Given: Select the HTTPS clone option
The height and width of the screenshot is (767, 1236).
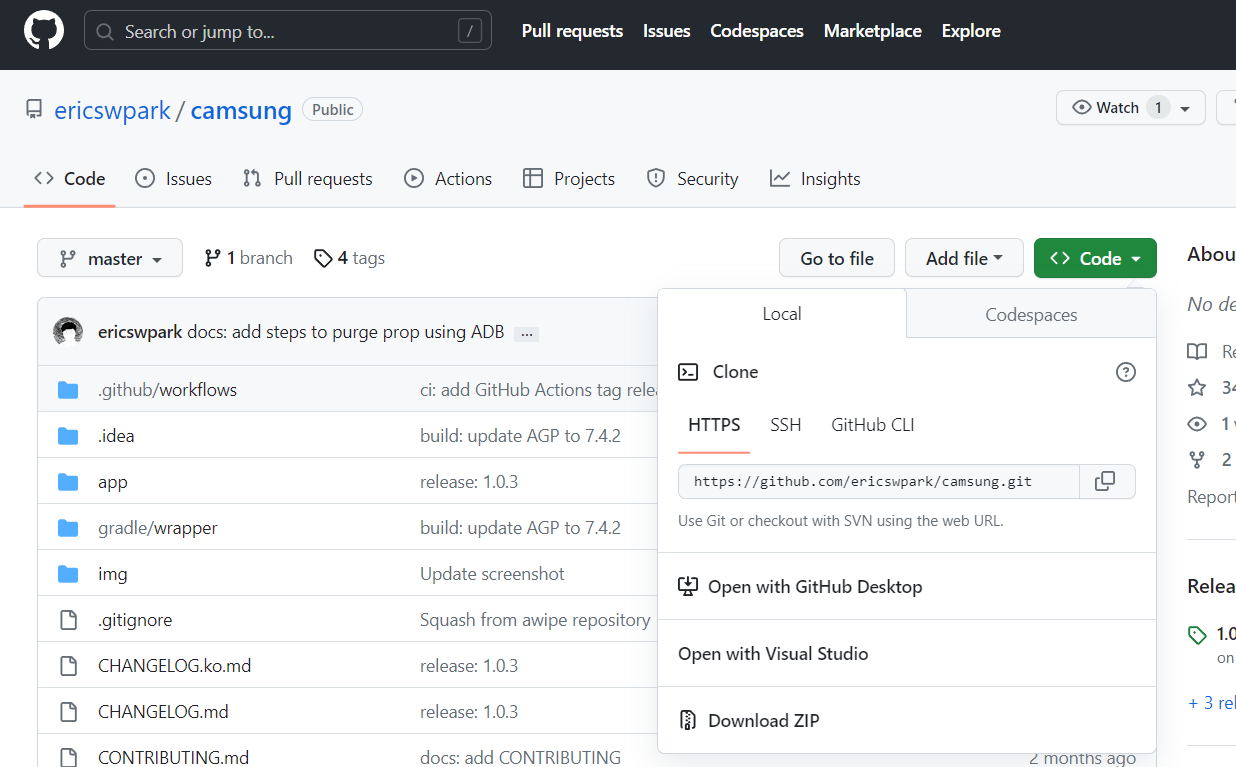Looking at the screenshot, I should 714,425.
